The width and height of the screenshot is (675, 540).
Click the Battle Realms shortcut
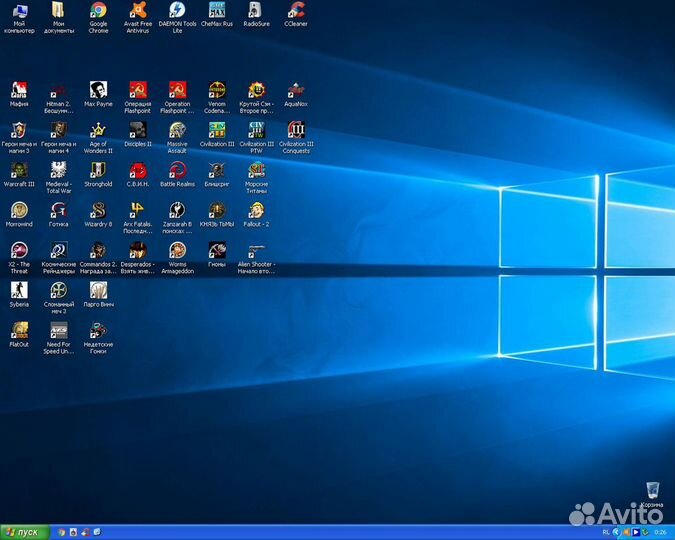coord(177,175)
